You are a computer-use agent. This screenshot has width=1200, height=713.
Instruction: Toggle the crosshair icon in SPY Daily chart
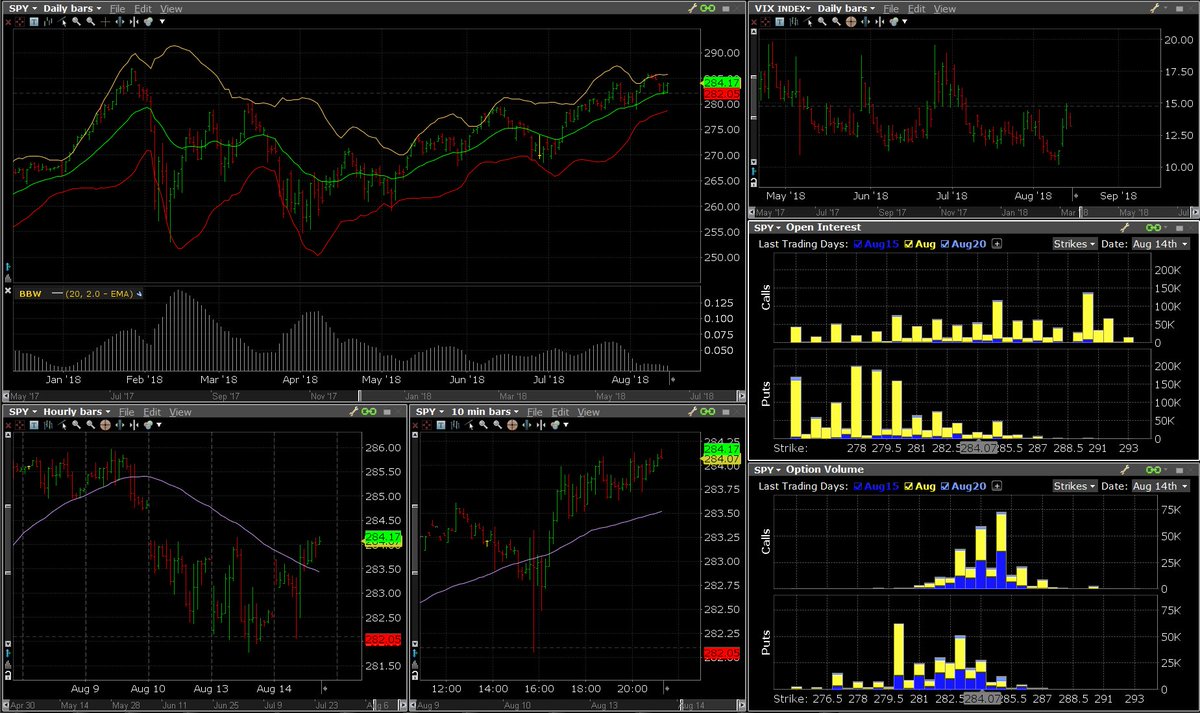tap(105, 22)
